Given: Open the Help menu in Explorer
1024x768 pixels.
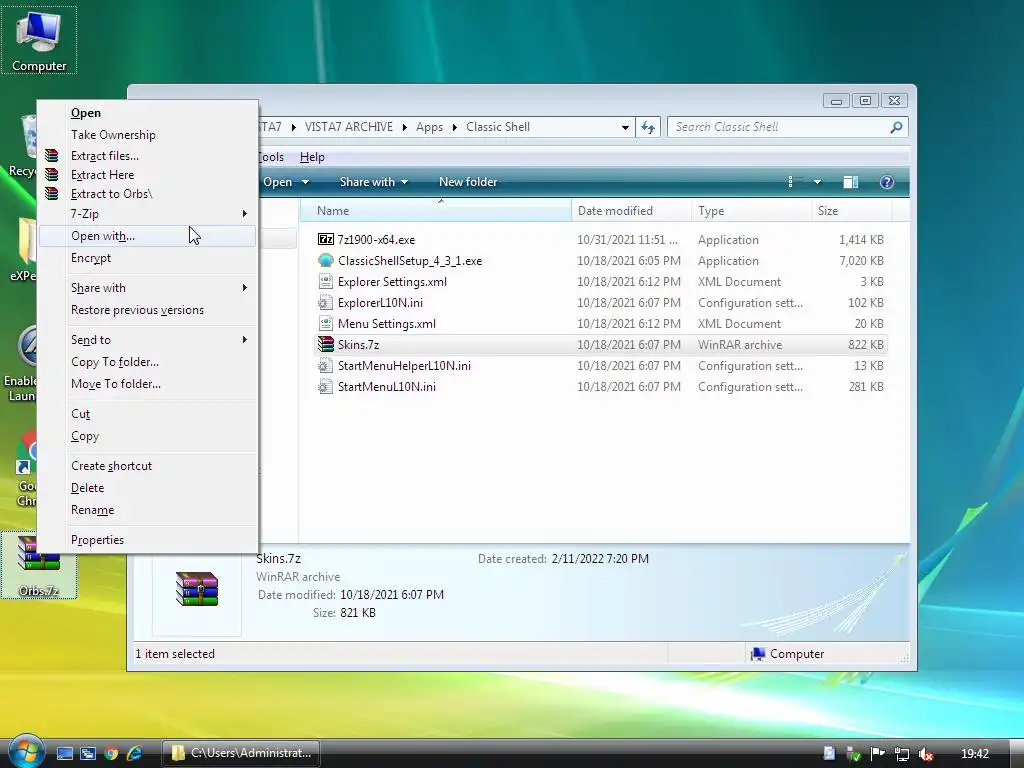Looking at the screenshot, I should (312, 157).
